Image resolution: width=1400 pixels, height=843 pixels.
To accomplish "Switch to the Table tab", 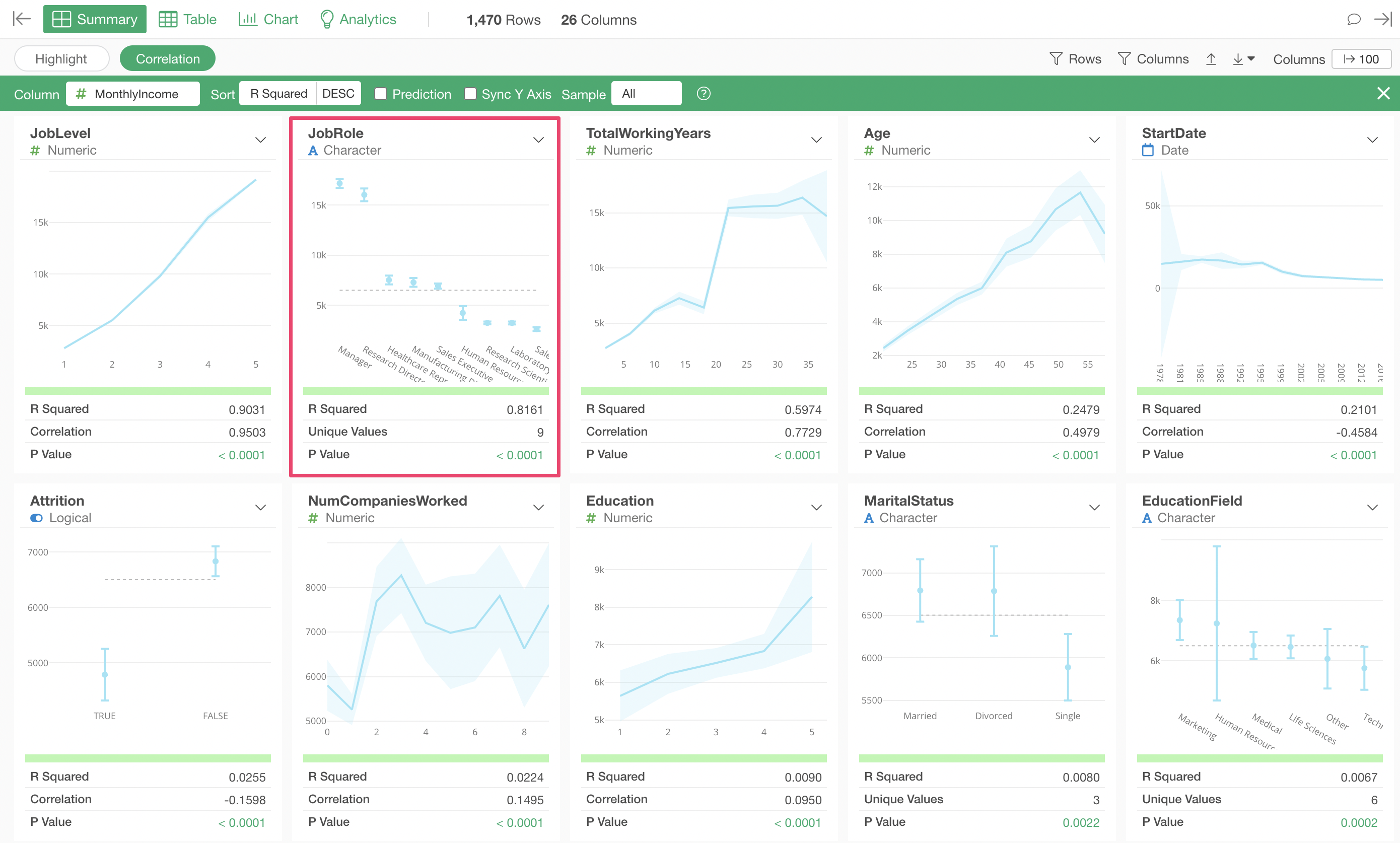I will [x=188, y=19].
